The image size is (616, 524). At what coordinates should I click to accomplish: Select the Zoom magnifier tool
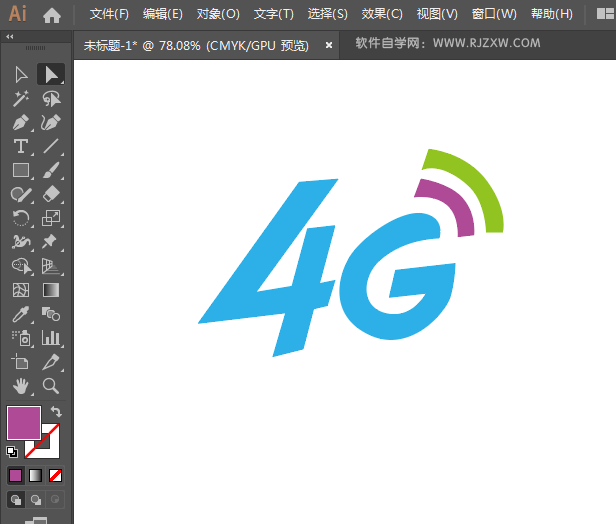point(51,386)
